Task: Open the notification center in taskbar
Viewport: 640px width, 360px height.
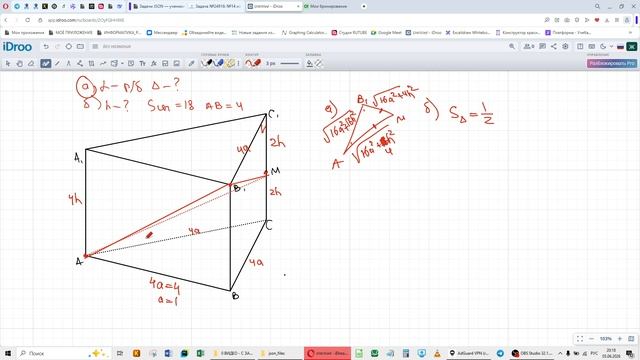Action: (630, 353)
